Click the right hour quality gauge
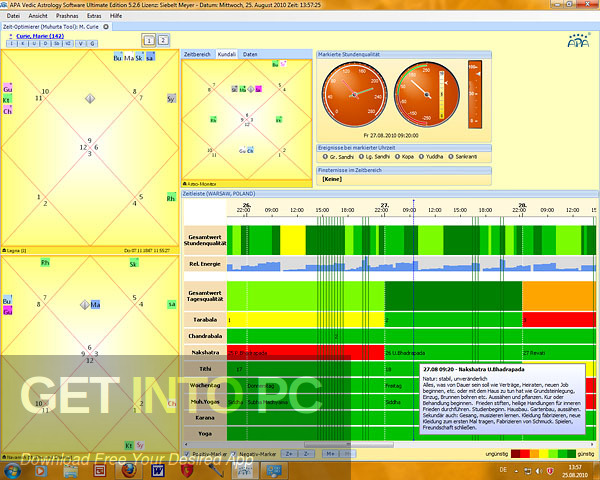This screenshot has width=600, height=480. pyautogui.click(x=427, y=94)
